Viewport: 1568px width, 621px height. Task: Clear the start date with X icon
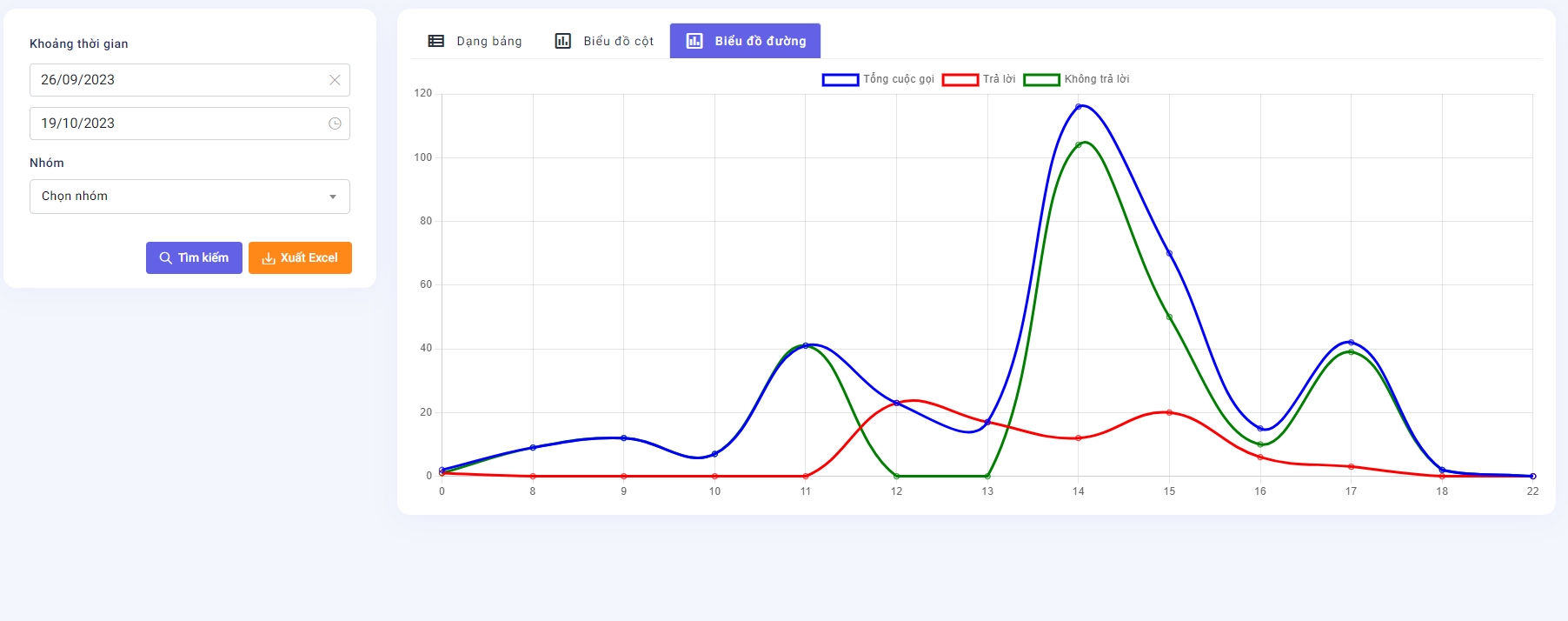pos(335,80)
